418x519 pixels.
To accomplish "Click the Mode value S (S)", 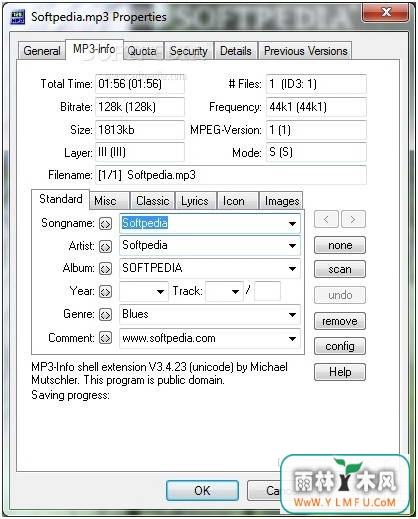I will tap(316, 152).
